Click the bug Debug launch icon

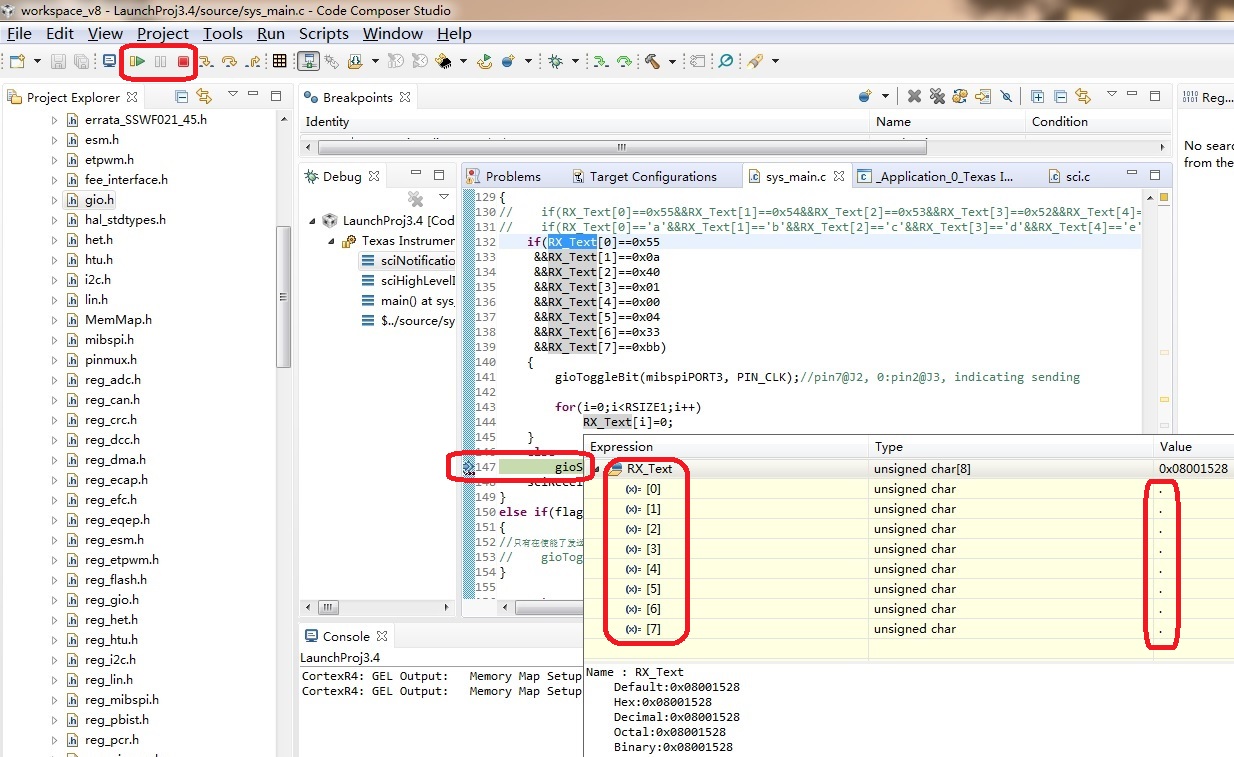click(556, 62)
